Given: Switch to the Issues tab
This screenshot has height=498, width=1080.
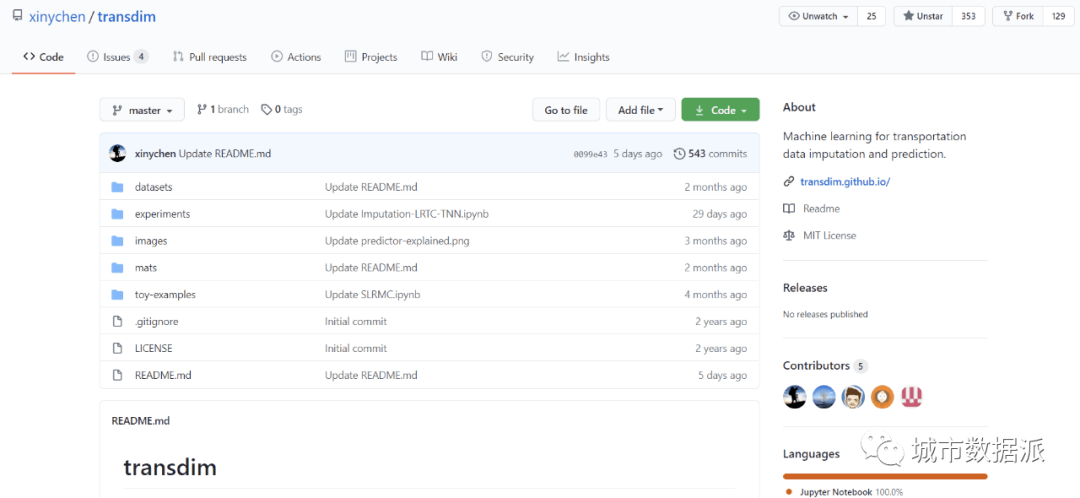Looking at the screenshot, I should (x=117, y=57).
